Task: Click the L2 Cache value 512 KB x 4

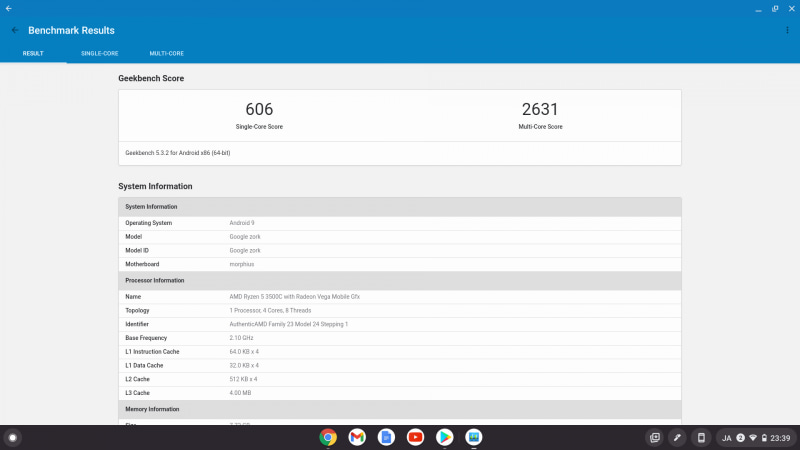Action: (243, 379)
